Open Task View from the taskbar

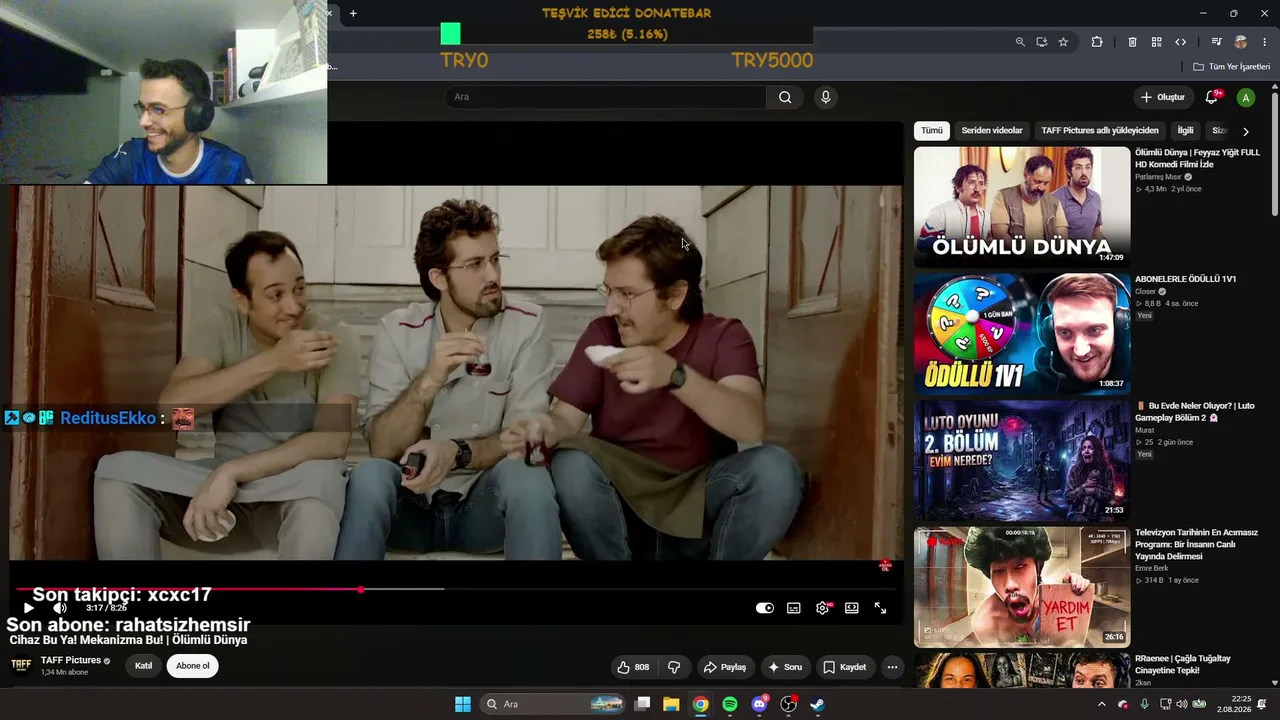(643, 704)
